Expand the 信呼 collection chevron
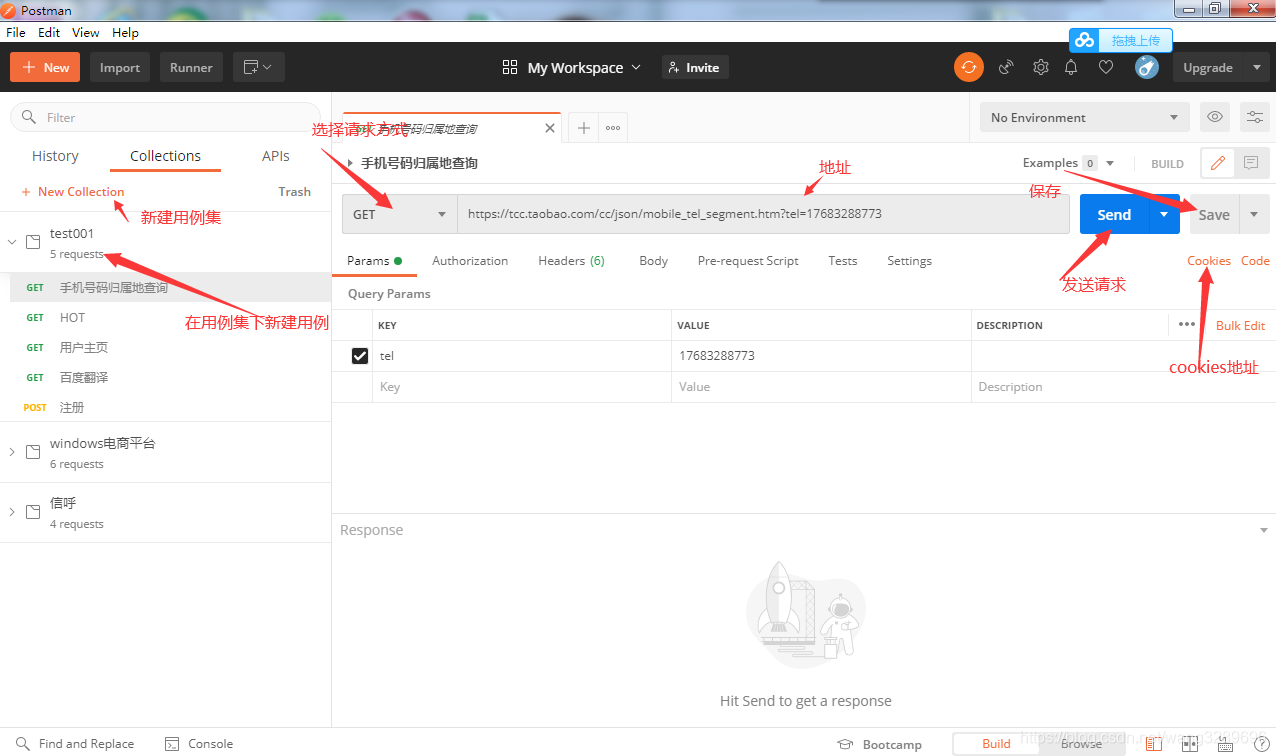The height and width of the screenshot is (756, 1276). click(x=12, y=512)
